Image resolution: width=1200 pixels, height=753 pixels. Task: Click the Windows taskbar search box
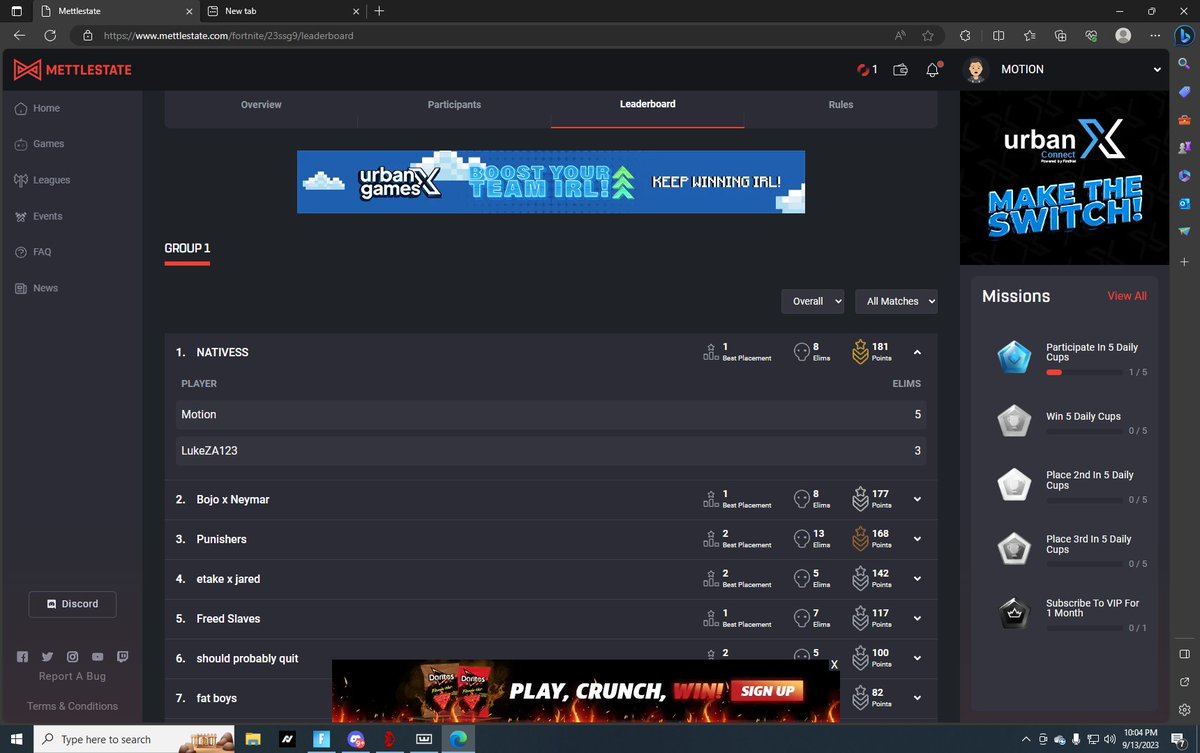[x=135, y=739]
